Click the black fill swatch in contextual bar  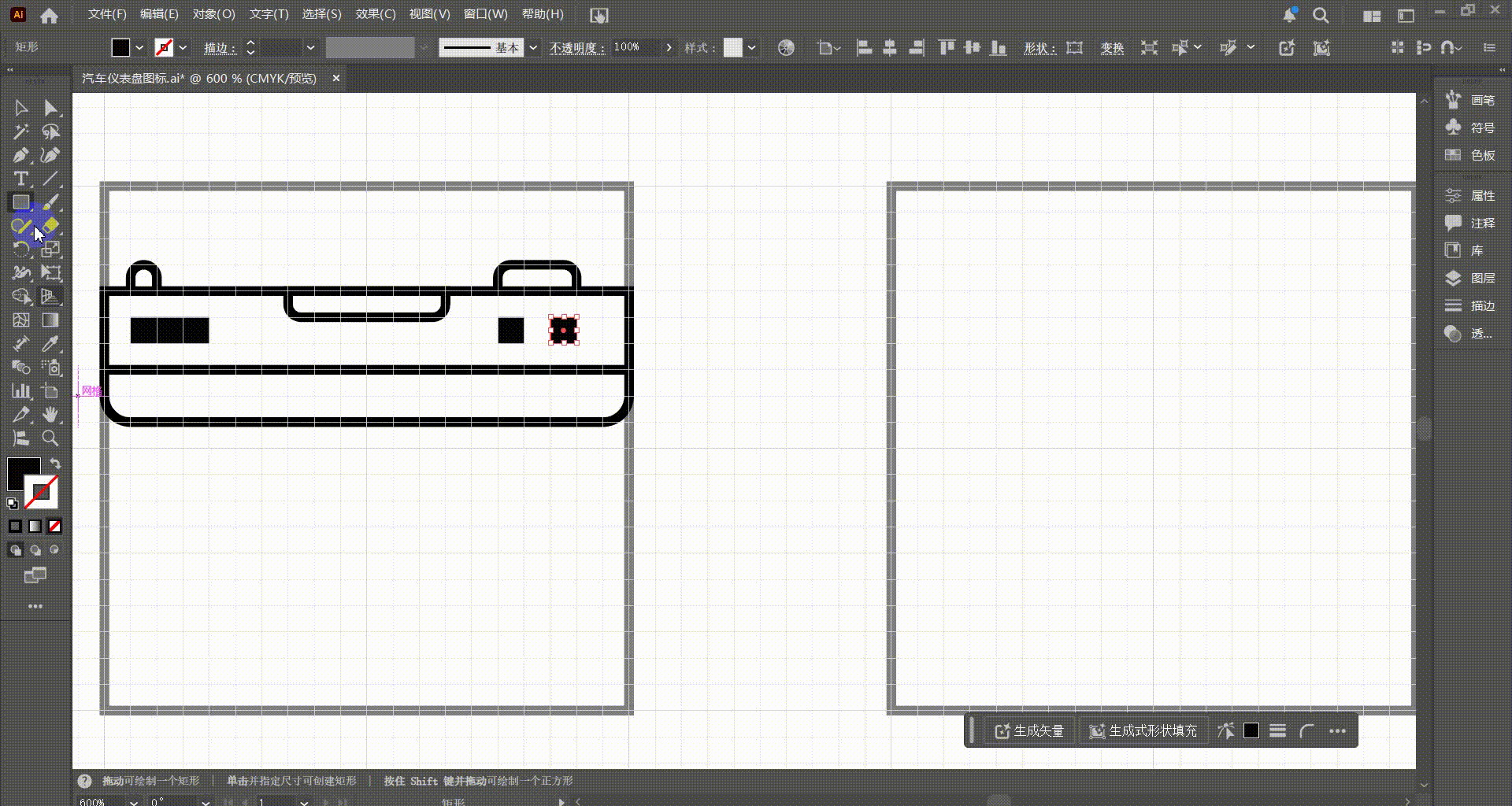coord(1251,731)
